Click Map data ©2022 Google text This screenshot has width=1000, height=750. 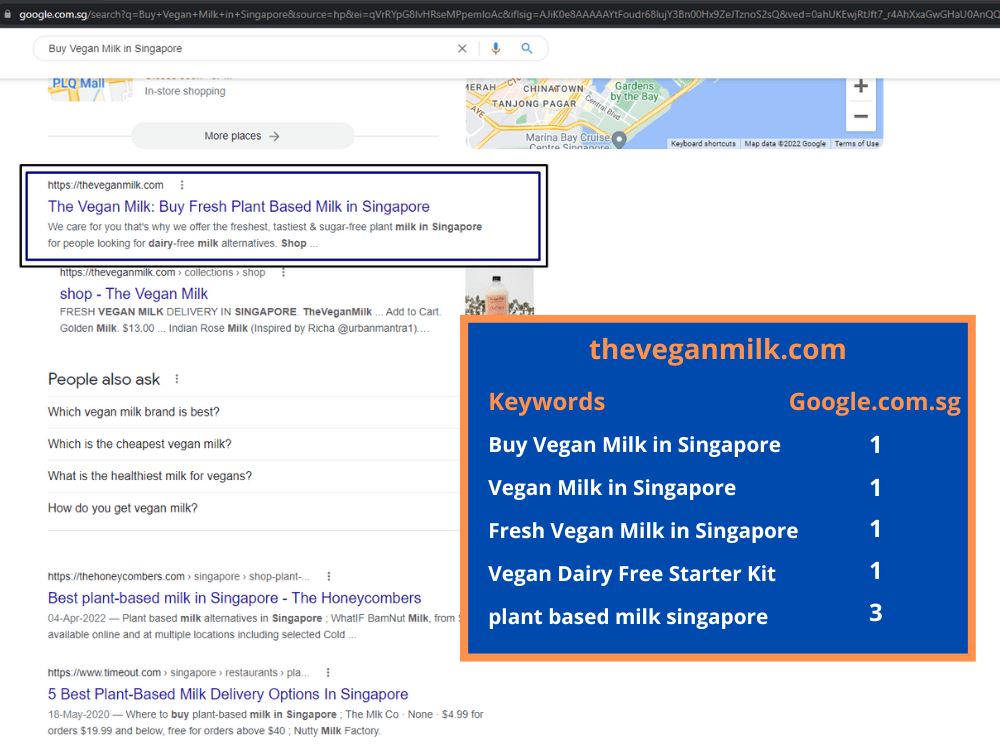[785, 144]
